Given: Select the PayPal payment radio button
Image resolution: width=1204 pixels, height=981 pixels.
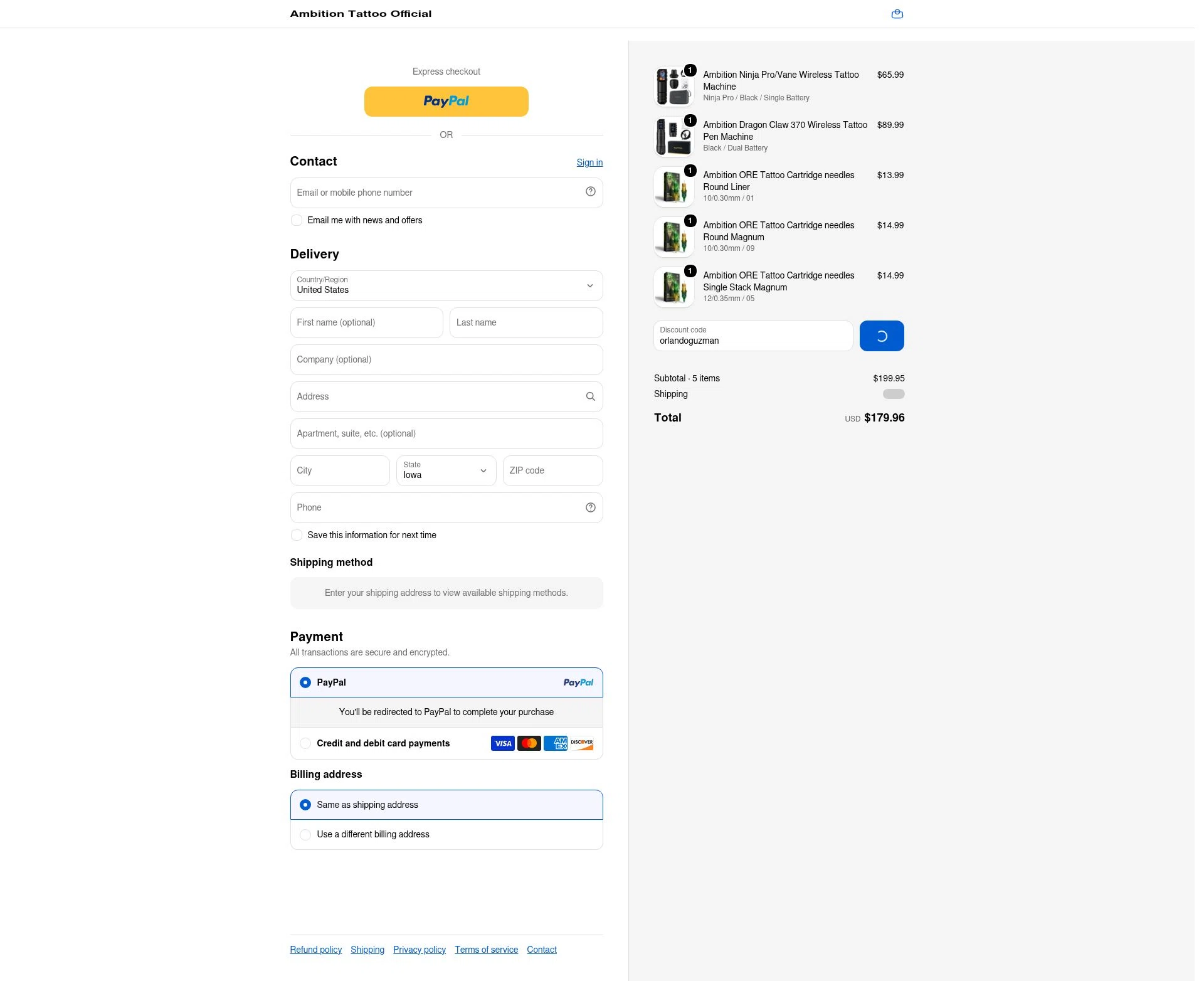Looking at the screenshot, I should click(x=305, y=682).
